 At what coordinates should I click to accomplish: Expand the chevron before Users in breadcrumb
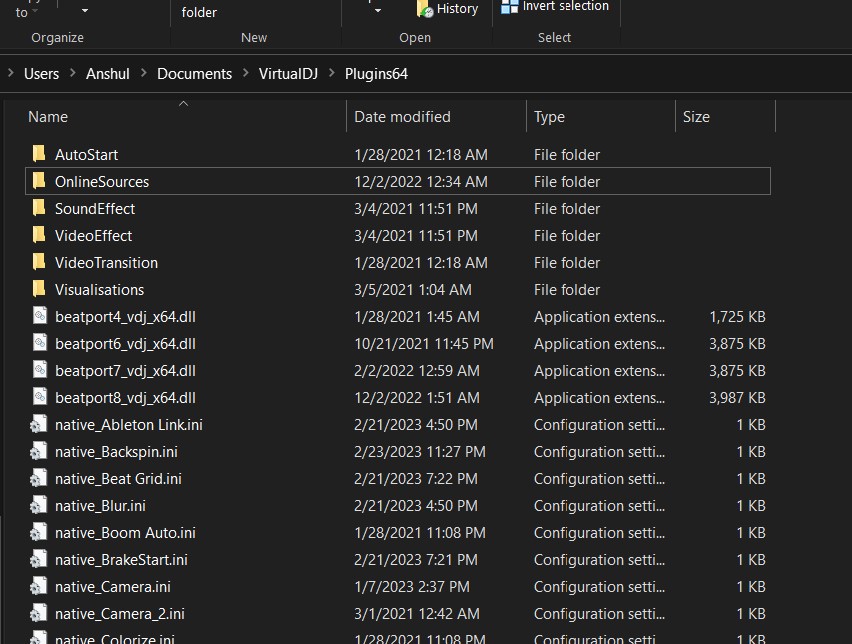coord(10,73)
